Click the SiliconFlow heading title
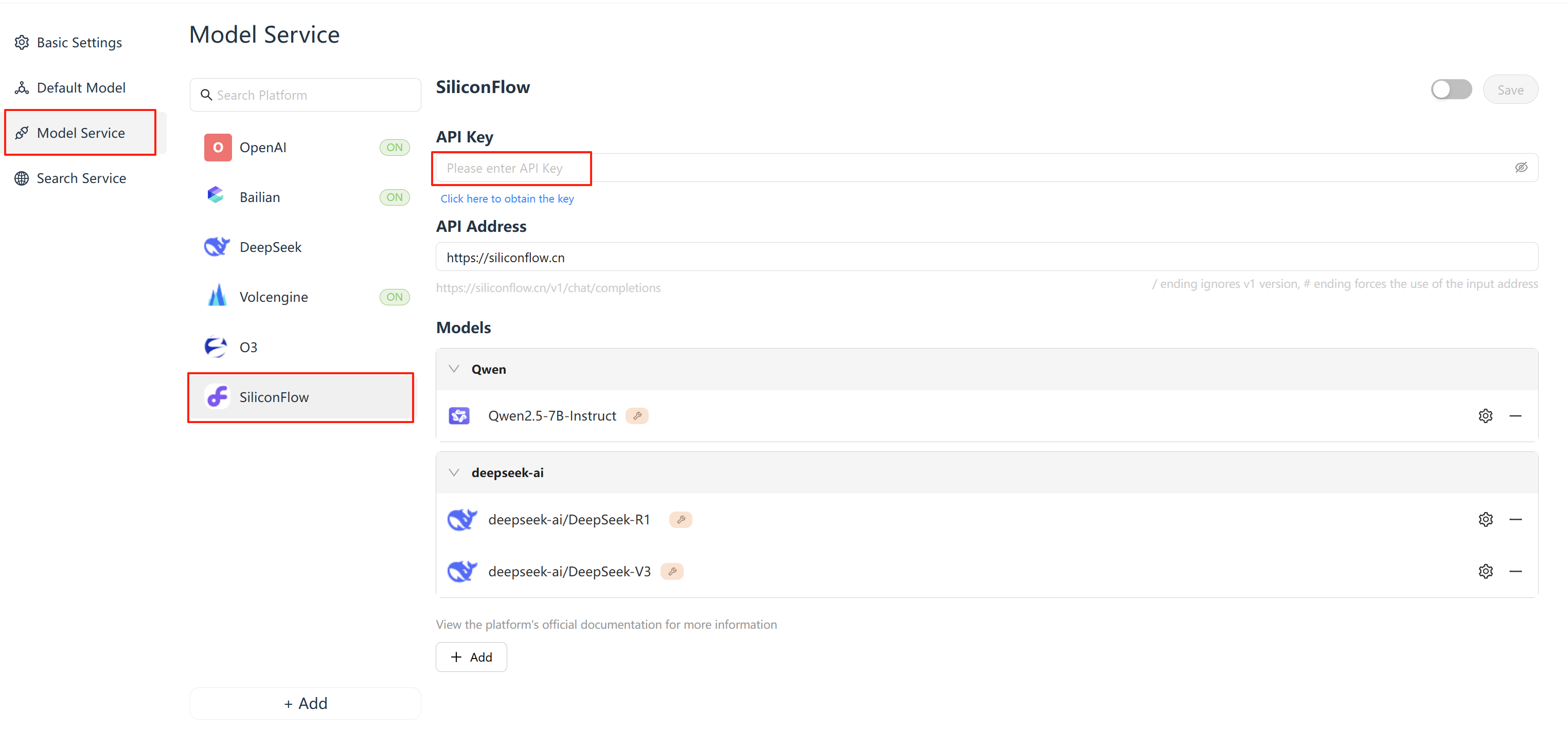The width and height of the screenshot is (1568, 730). 483,87
